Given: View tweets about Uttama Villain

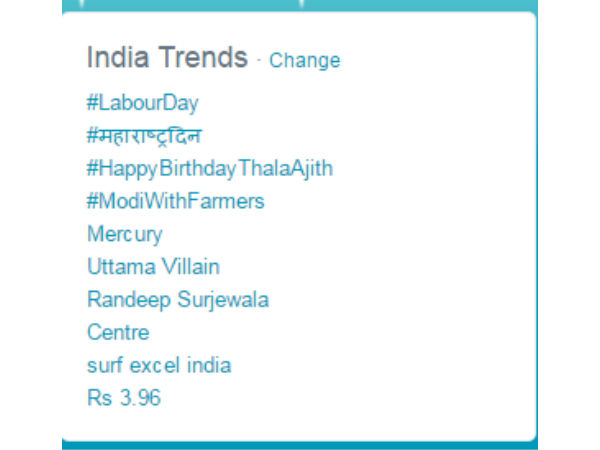Looking at the screenshot, I should [153, 266].
